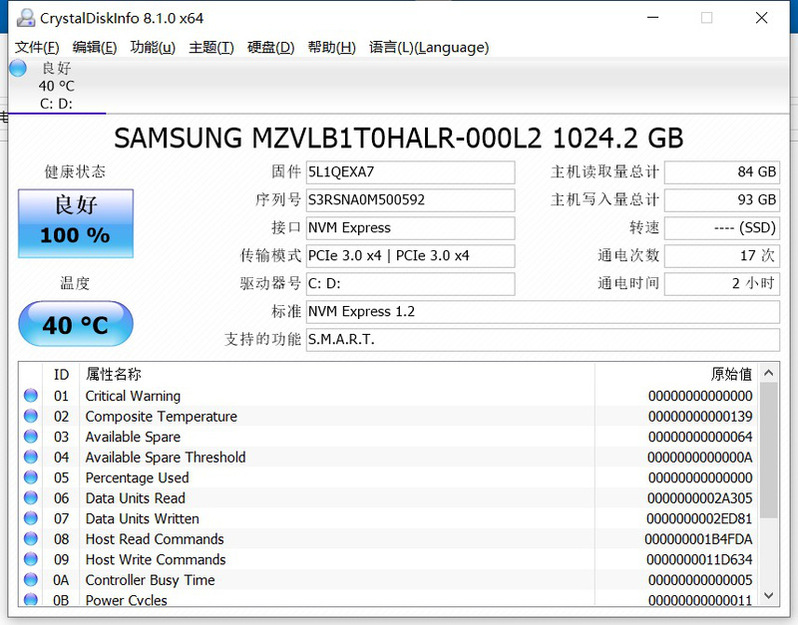
Task: Click the power on hours value 2 小时
Action: (722, 283)
